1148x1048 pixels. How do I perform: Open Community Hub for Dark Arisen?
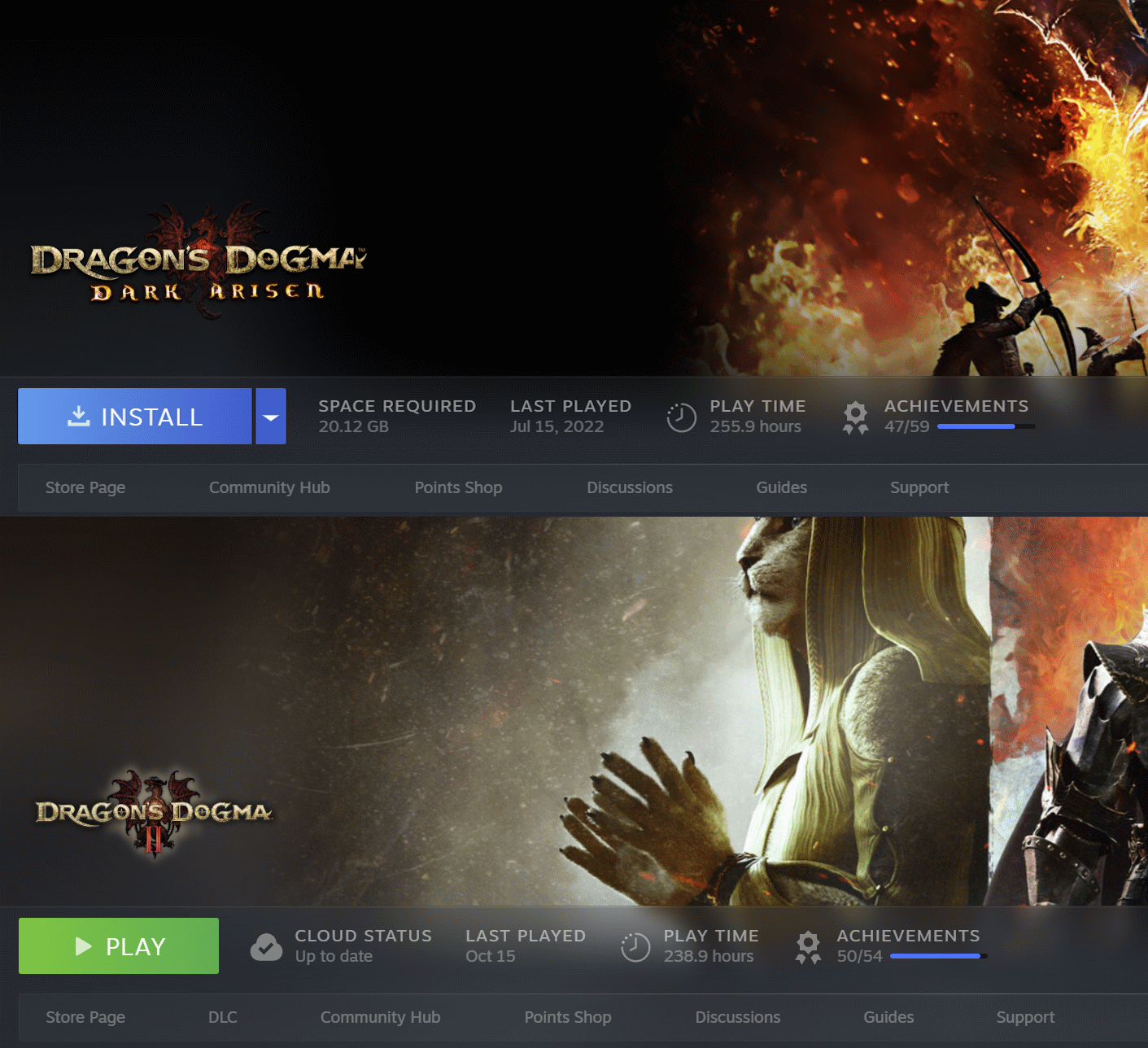pyautogui.click(x=269, y=487)
